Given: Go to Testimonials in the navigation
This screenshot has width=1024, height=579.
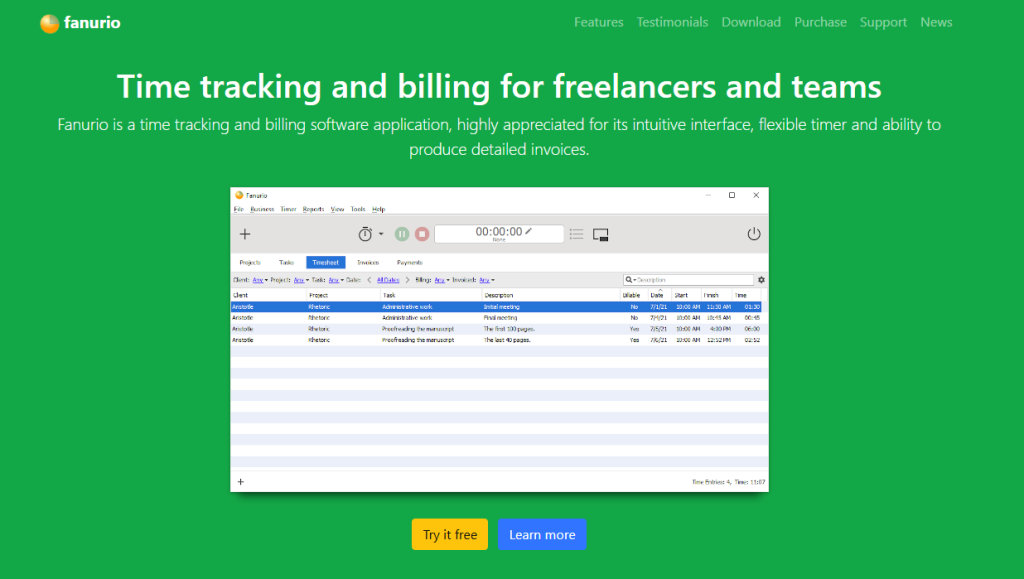Looking at the screenshot, I should (672, 22).
